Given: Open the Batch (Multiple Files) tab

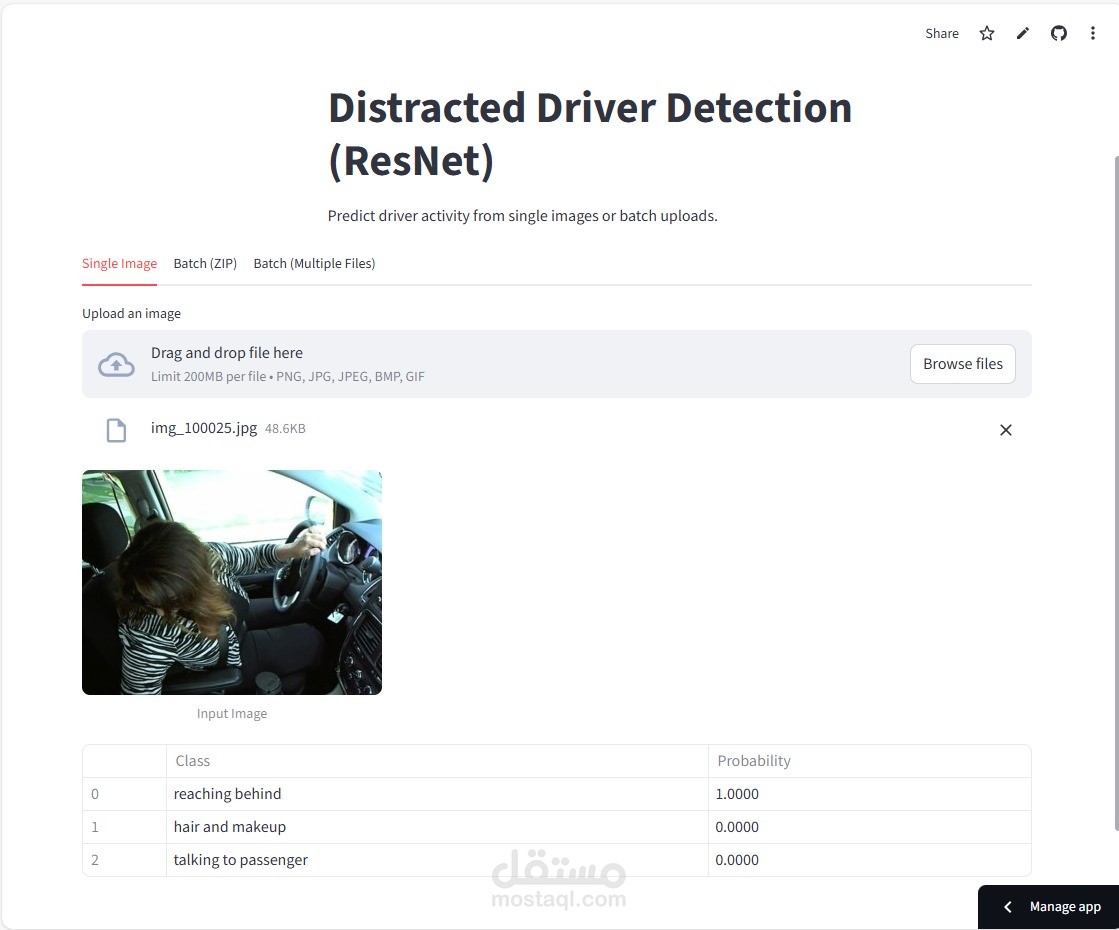Looking at the screenshot, I should click(x=314, y=263).
